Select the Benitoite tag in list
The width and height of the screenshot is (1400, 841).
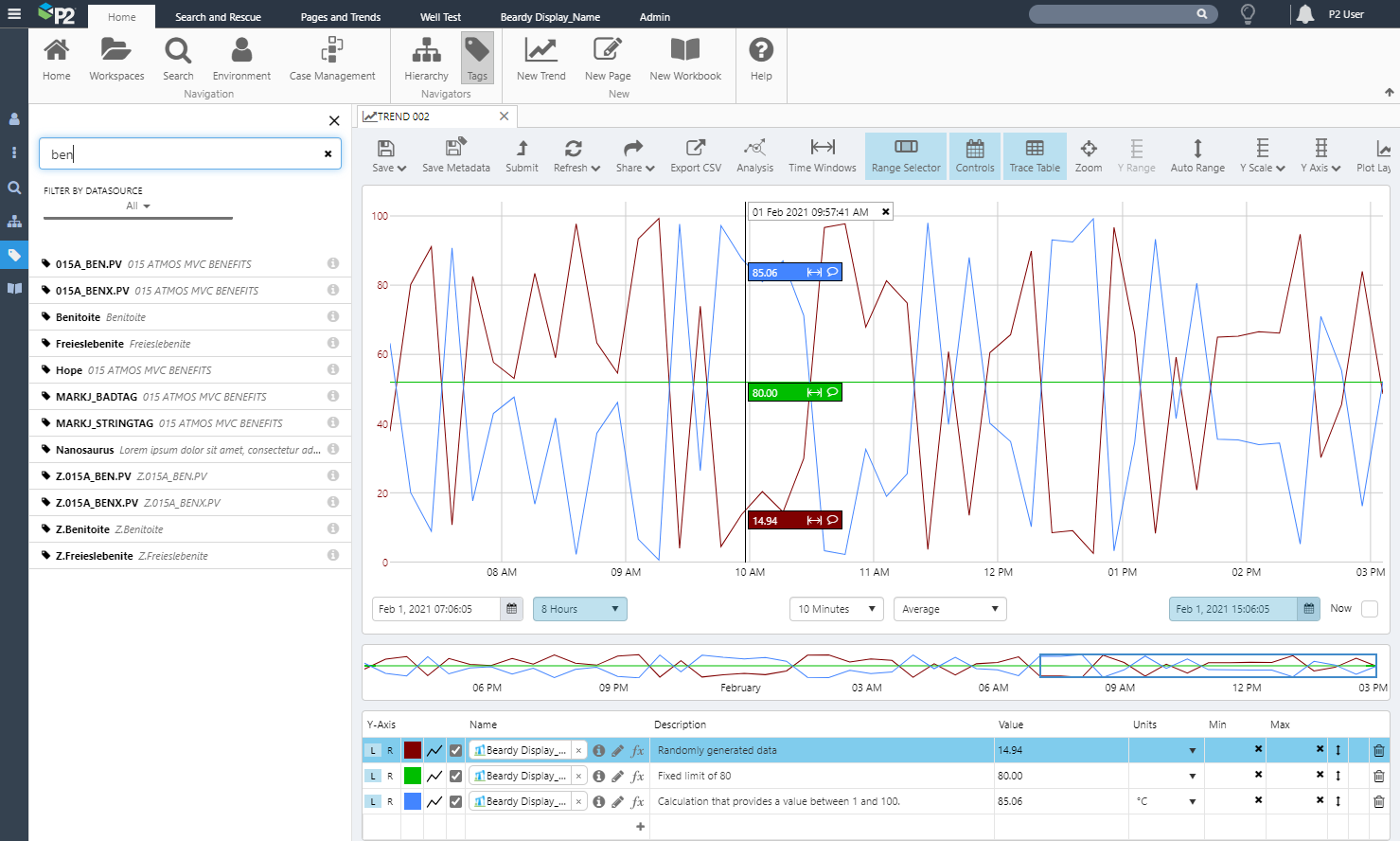[79, 317]
